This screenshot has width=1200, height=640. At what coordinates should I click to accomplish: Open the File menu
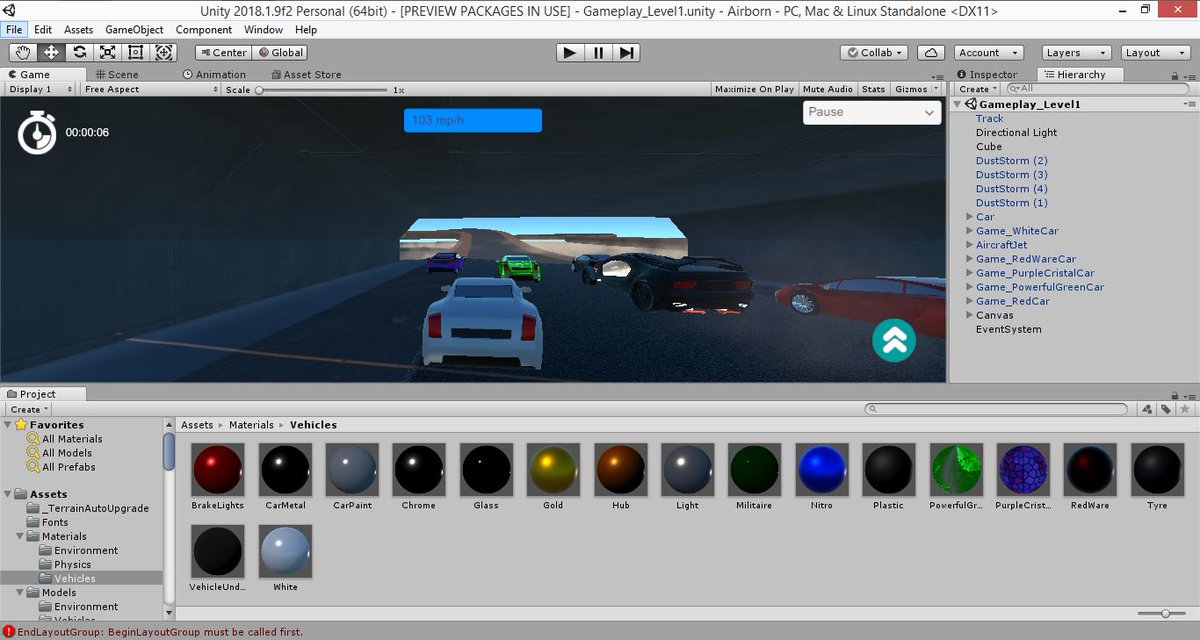coord(14,30)
